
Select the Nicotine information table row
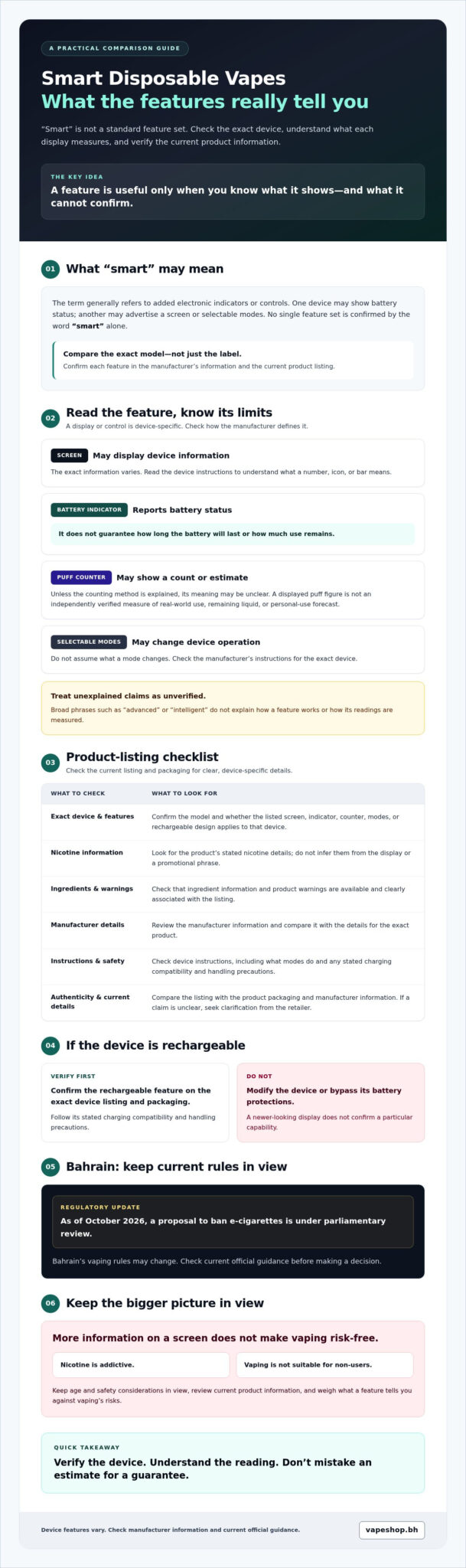[x=233, y=857]
